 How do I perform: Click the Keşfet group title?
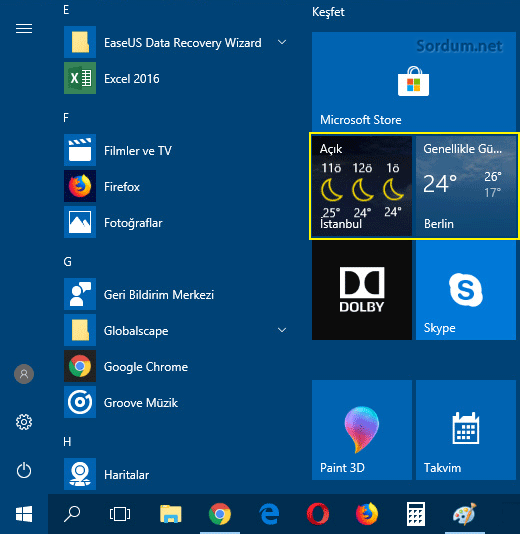[x=328, y=12]
